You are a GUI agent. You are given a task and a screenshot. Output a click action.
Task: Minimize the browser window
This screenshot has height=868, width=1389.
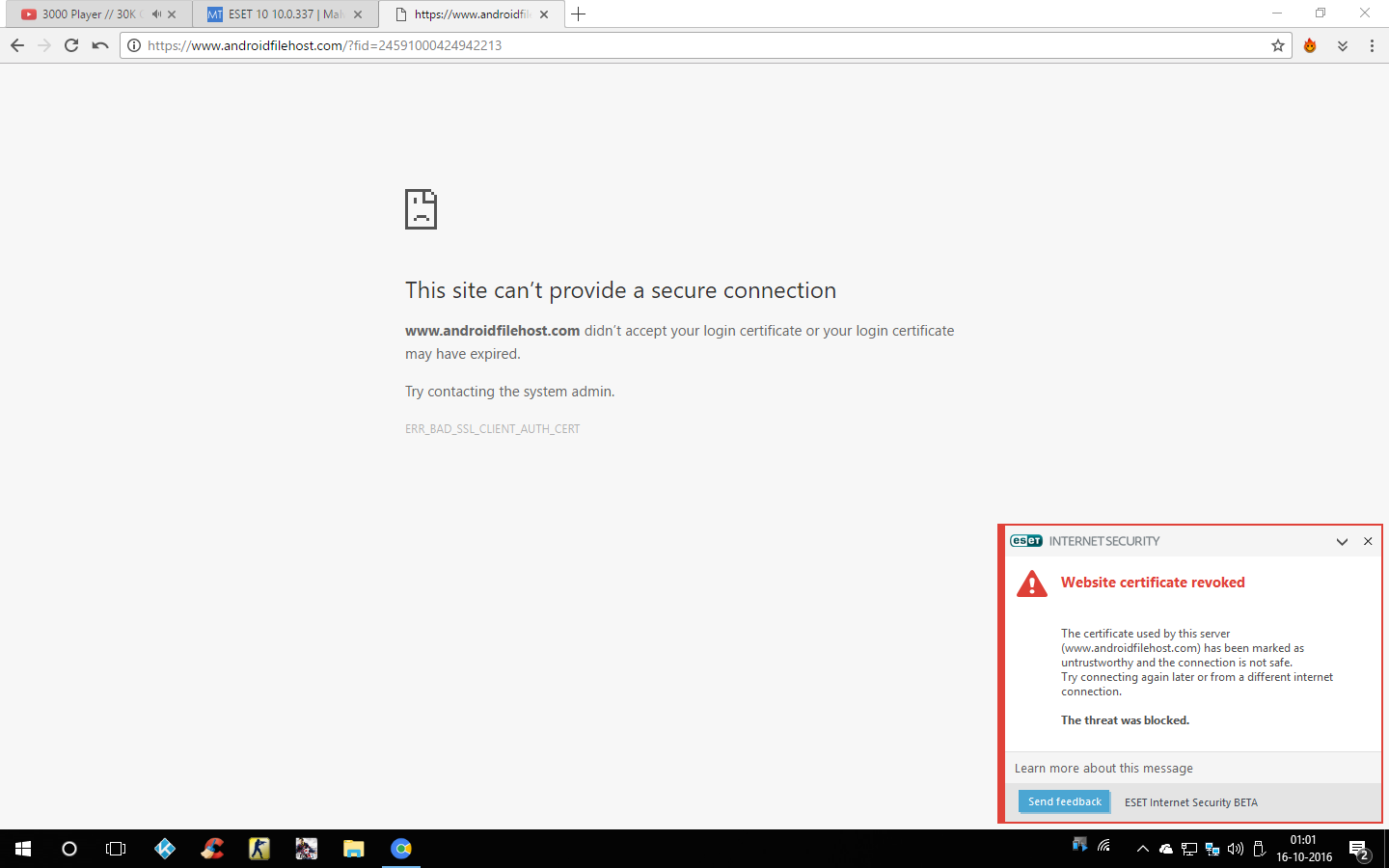pos(1277,14)
